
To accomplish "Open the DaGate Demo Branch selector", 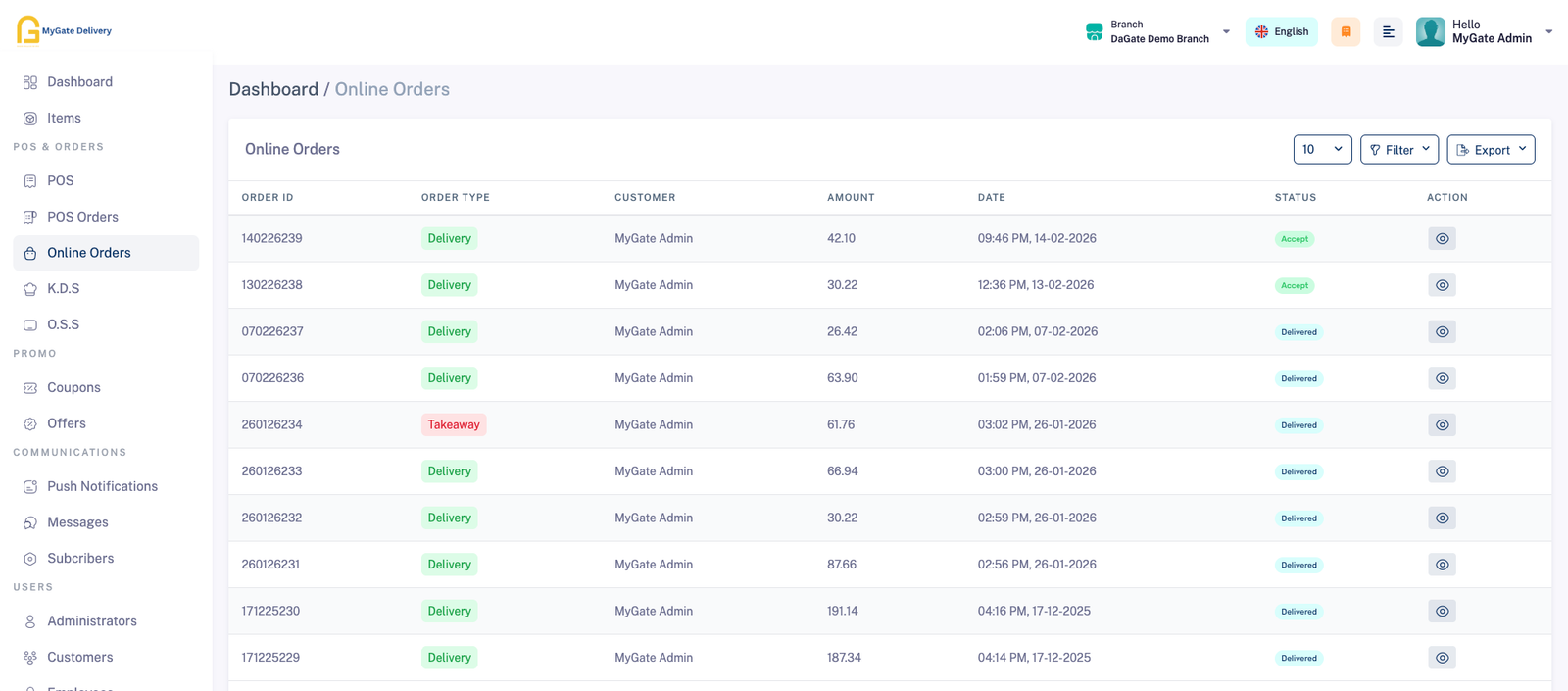I will point(1158,32).
